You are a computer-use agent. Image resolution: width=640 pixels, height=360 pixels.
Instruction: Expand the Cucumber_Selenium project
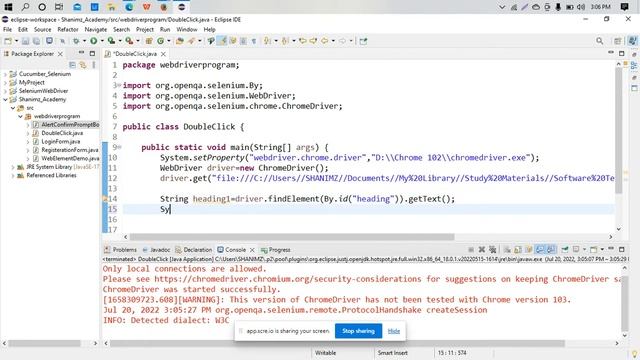click(x=5, y=74)
